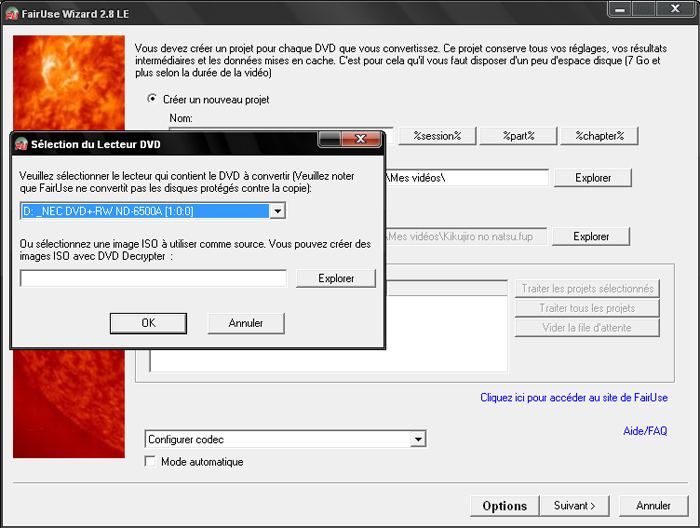The width and height of the screenshot is (700, 528).
Task: Insert the %part% placeholder
Action: point(518,136)
